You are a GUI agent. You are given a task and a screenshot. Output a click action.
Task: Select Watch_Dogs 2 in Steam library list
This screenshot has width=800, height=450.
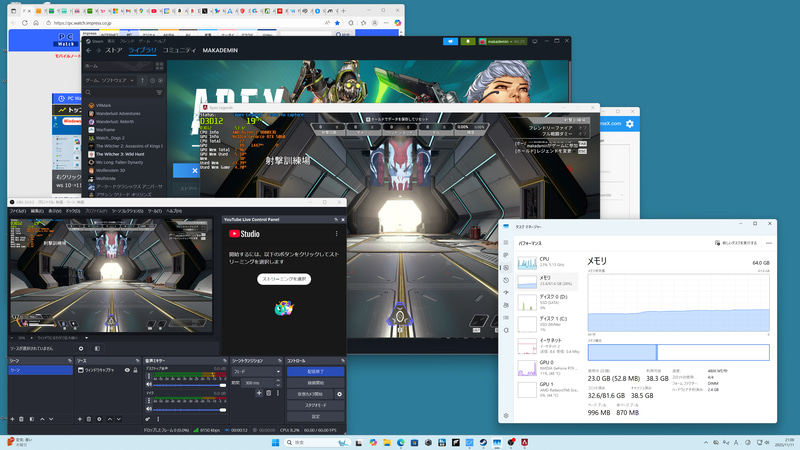[x=110, y=138]
